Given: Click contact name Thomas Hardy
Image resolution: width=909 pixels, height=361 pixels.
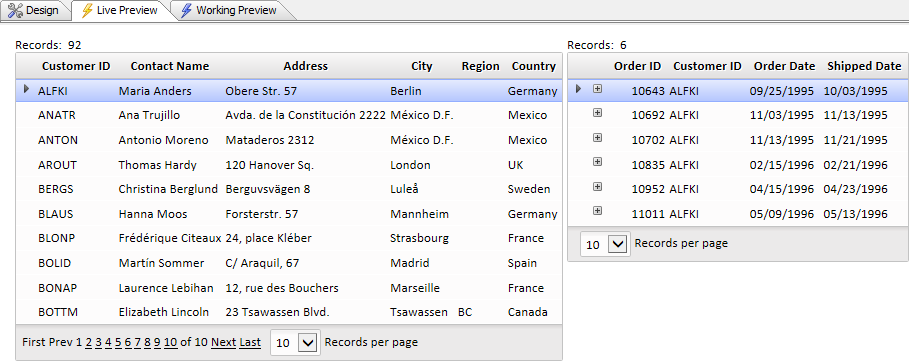Looking at the screenshot, I should (158, 165).
